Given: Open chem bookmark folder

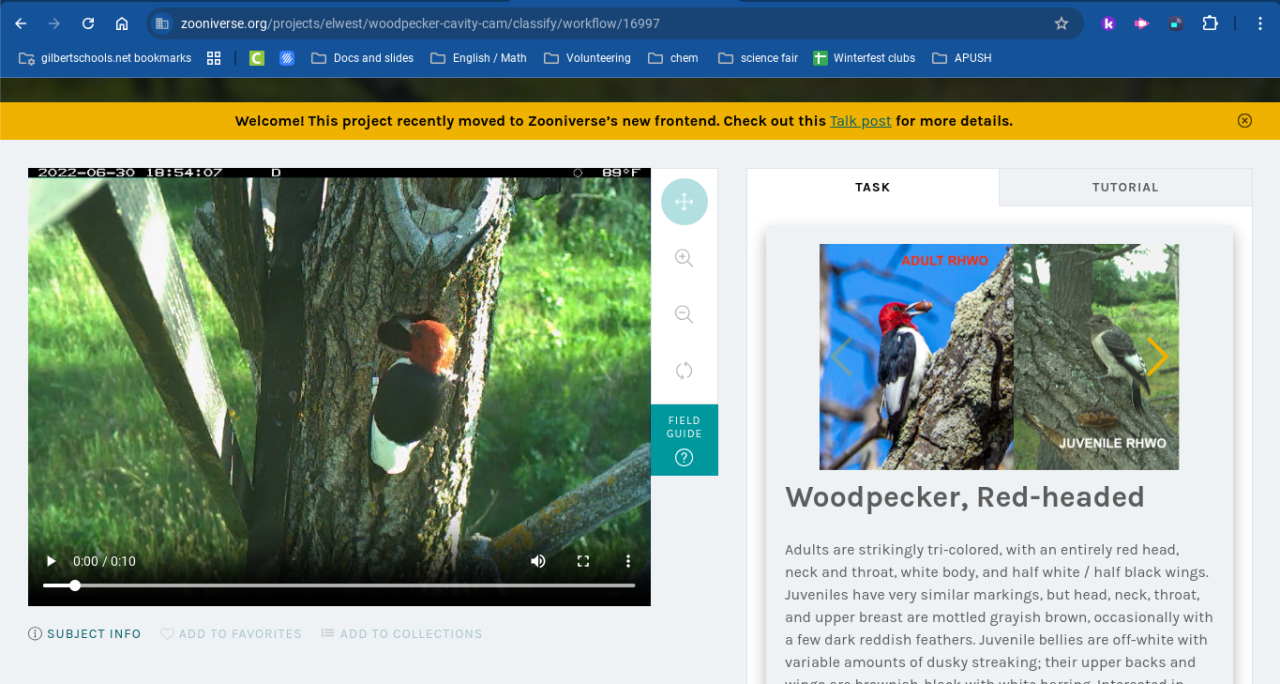Looking at the screenshot, I should [x=674, y=58].
